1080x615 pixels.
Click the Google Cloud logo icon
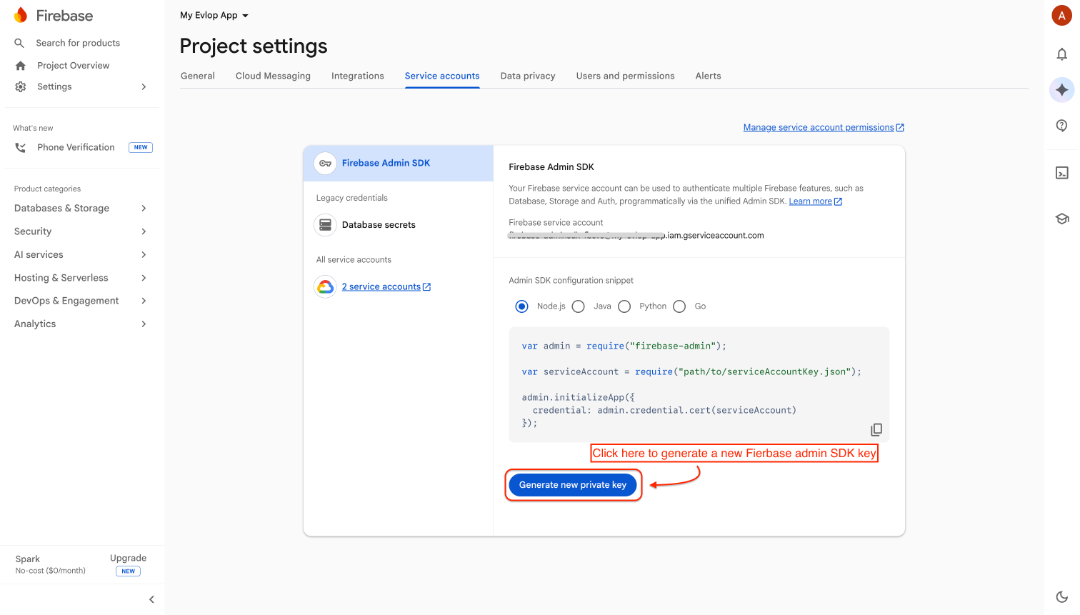click(x=325, y=286)
